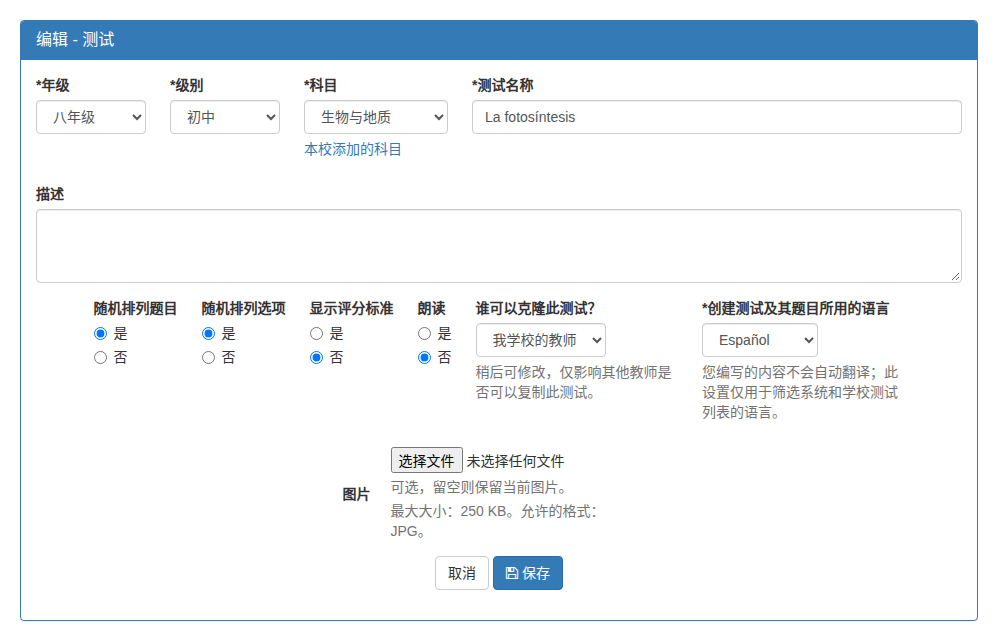Image resolution: width=998 pixels, height=642 pixels.
Task: Click the 可选，留空则保留当前图片 hint text
Action: click(x=479, y=488)
